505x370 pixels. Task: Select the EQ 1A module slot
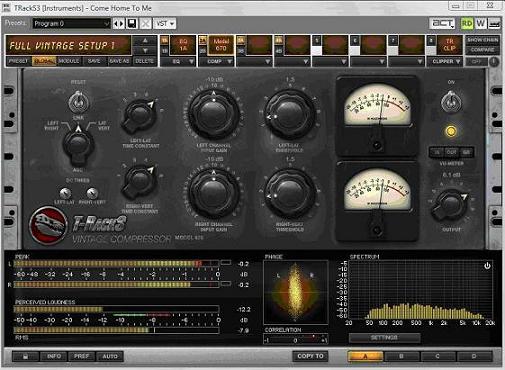pos(183,45)
